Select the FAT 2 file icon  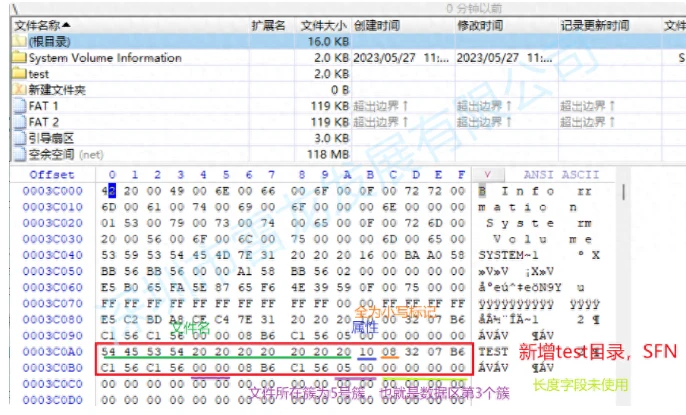point(19,121)
